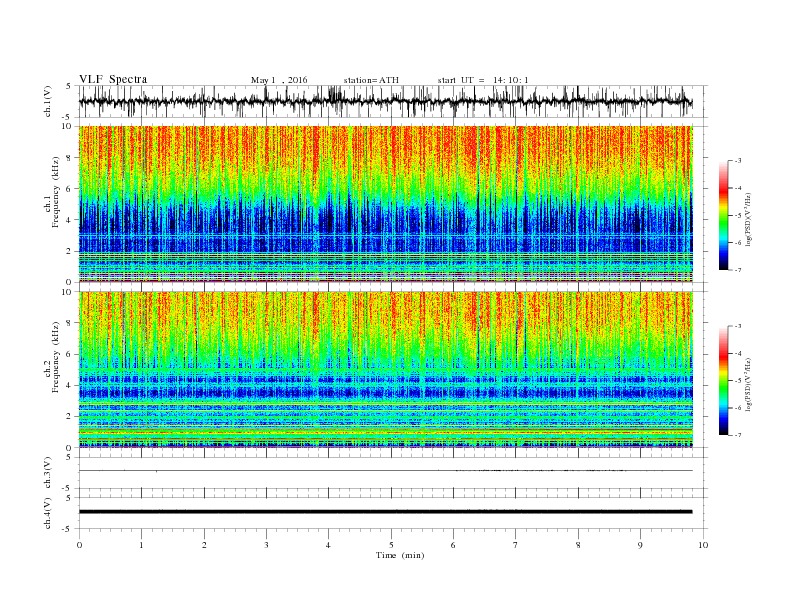Viewport: 792px width, 612px height.
Task: Click the "ch.3(V)" vertical axis label
Action: [48, 473]
